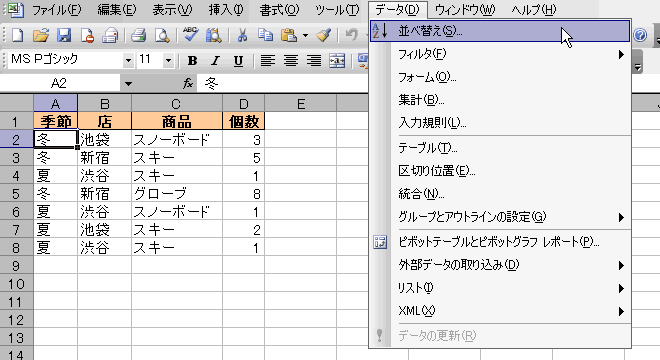Viewport: 660px width, 360px height.
Task: Expand the フィルタ(F) submenu
Action: tap(621, 54)
